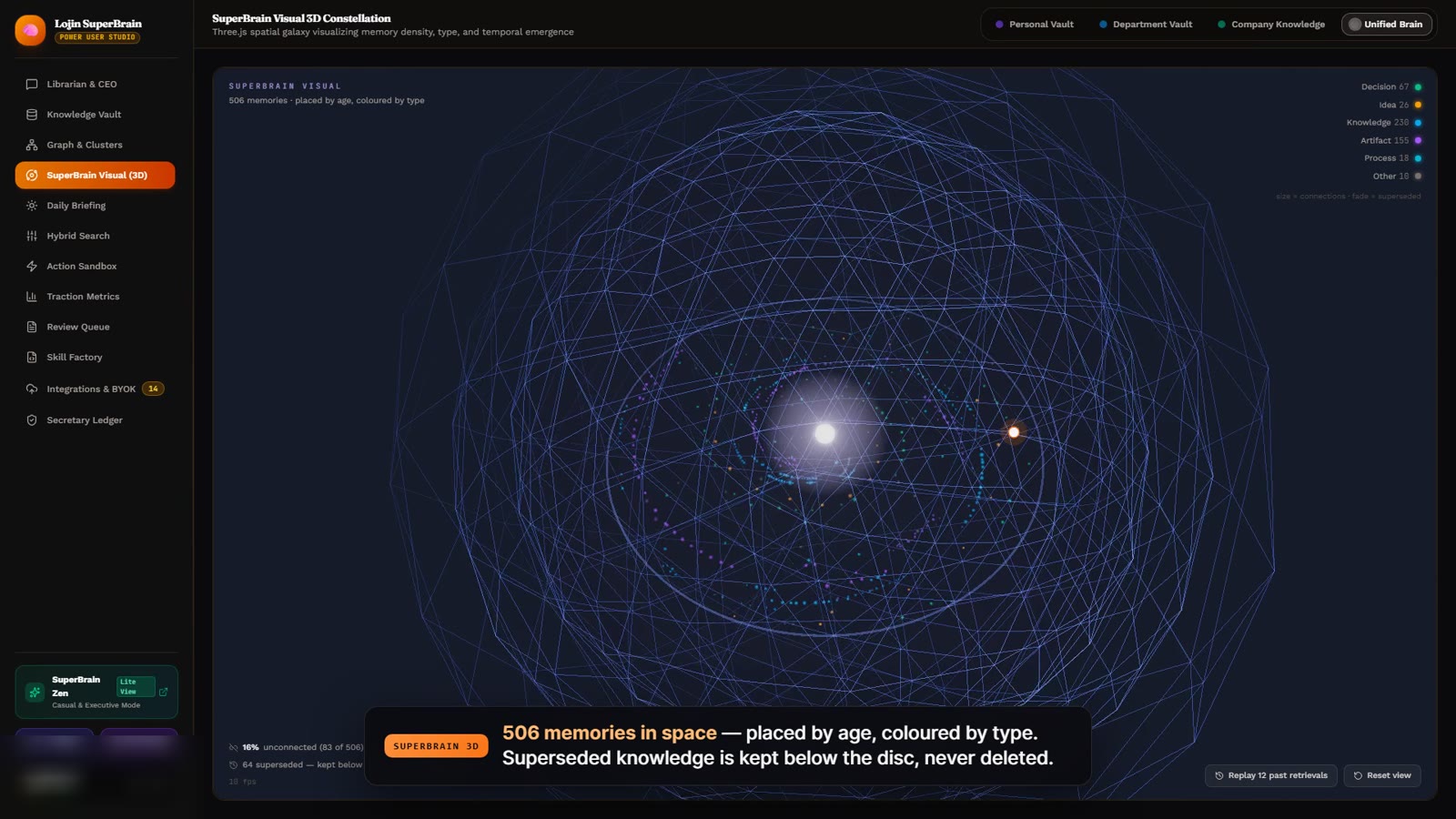Screen dimensions: 1456x819
Task: Click Replay 12 past retrievals button
Action: point(1270,775)
